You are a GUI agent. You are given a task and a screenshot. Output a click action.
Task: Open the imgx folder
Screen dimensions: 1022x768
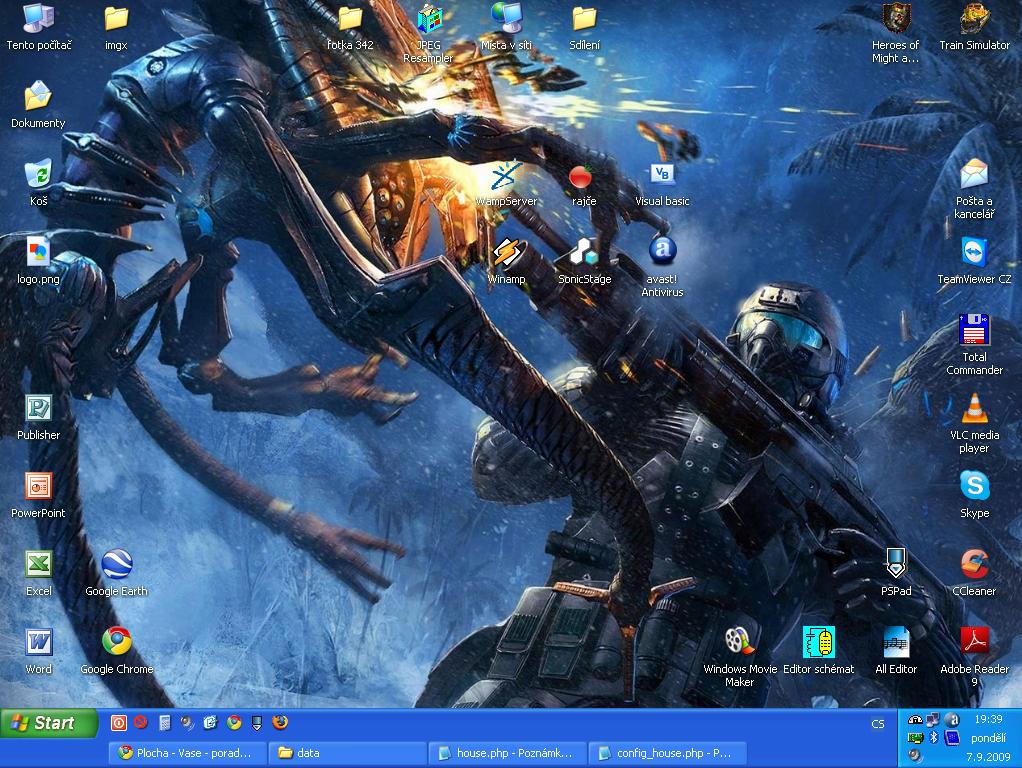coord(116,27)
